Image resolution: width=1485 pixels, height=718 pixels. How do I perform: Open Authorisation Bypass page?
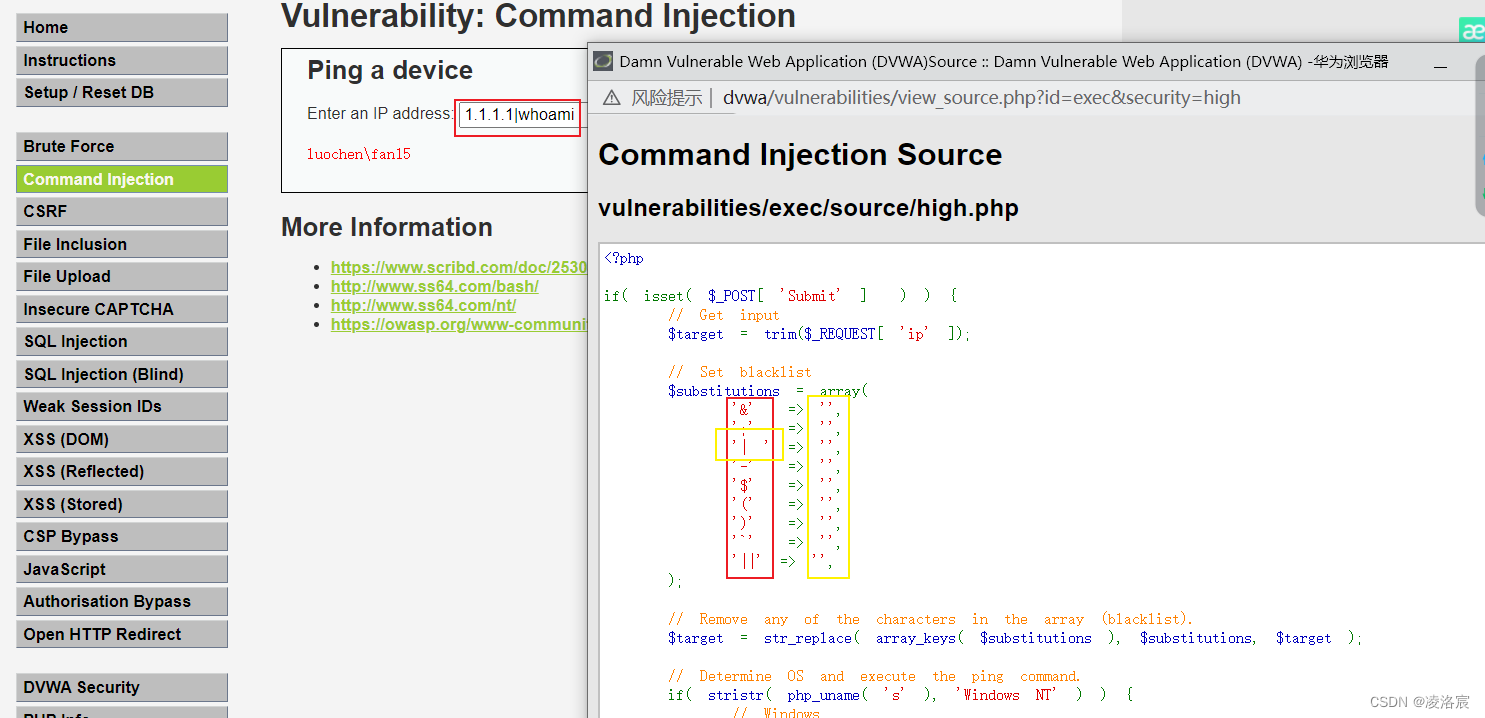[x=121, y=601]
